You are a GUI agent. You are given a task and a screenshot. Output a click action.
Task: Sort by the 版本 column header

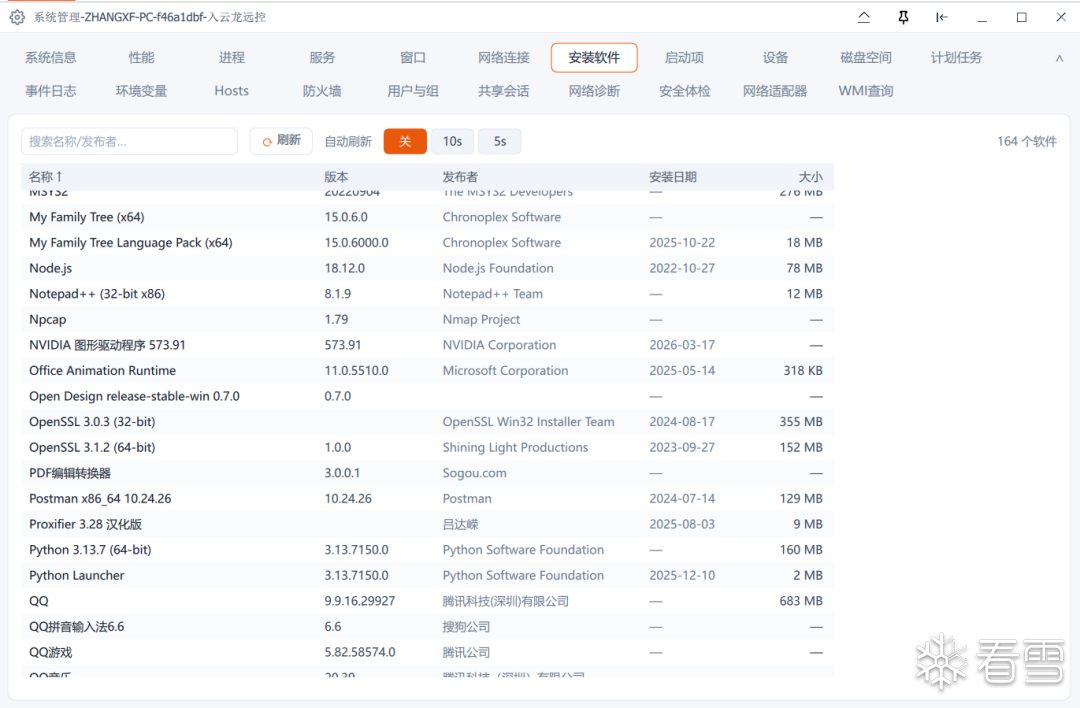click(x=336, y=177)
